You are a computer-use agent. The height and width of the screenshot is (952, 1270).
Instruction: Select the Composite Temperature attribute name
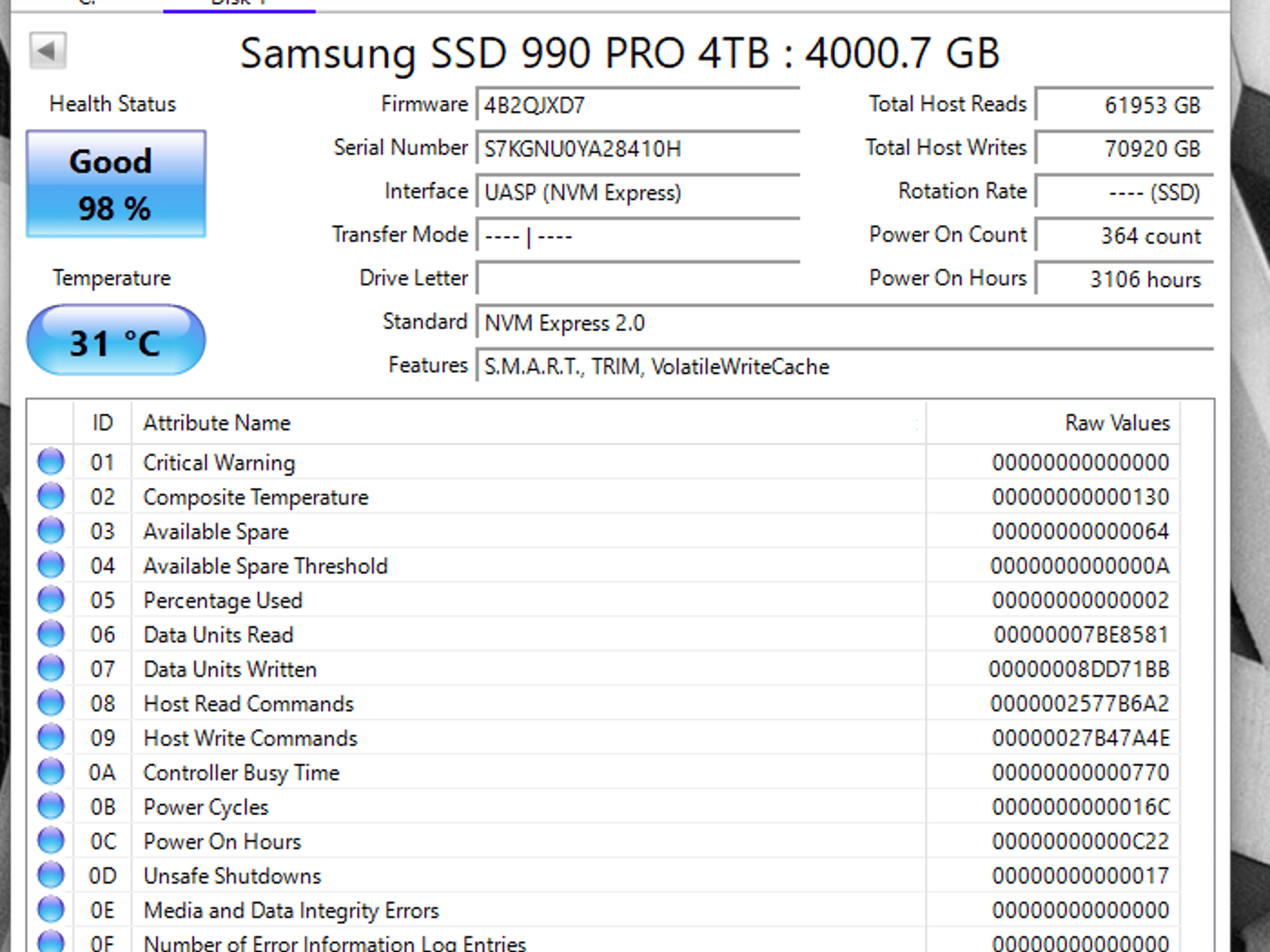coord(255,498)
